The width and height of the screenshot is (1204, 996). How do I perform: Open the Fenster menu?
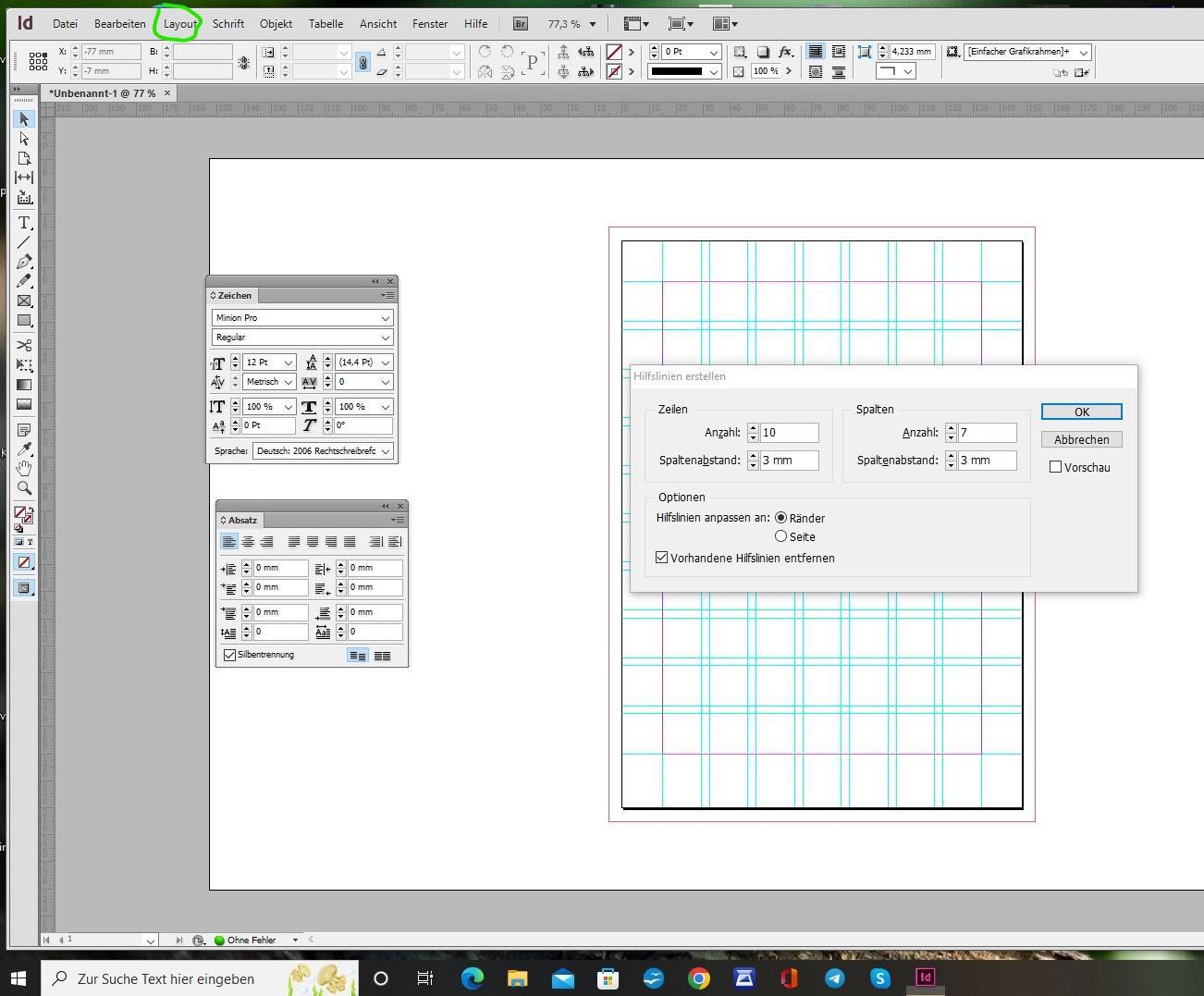coord(430,24)
